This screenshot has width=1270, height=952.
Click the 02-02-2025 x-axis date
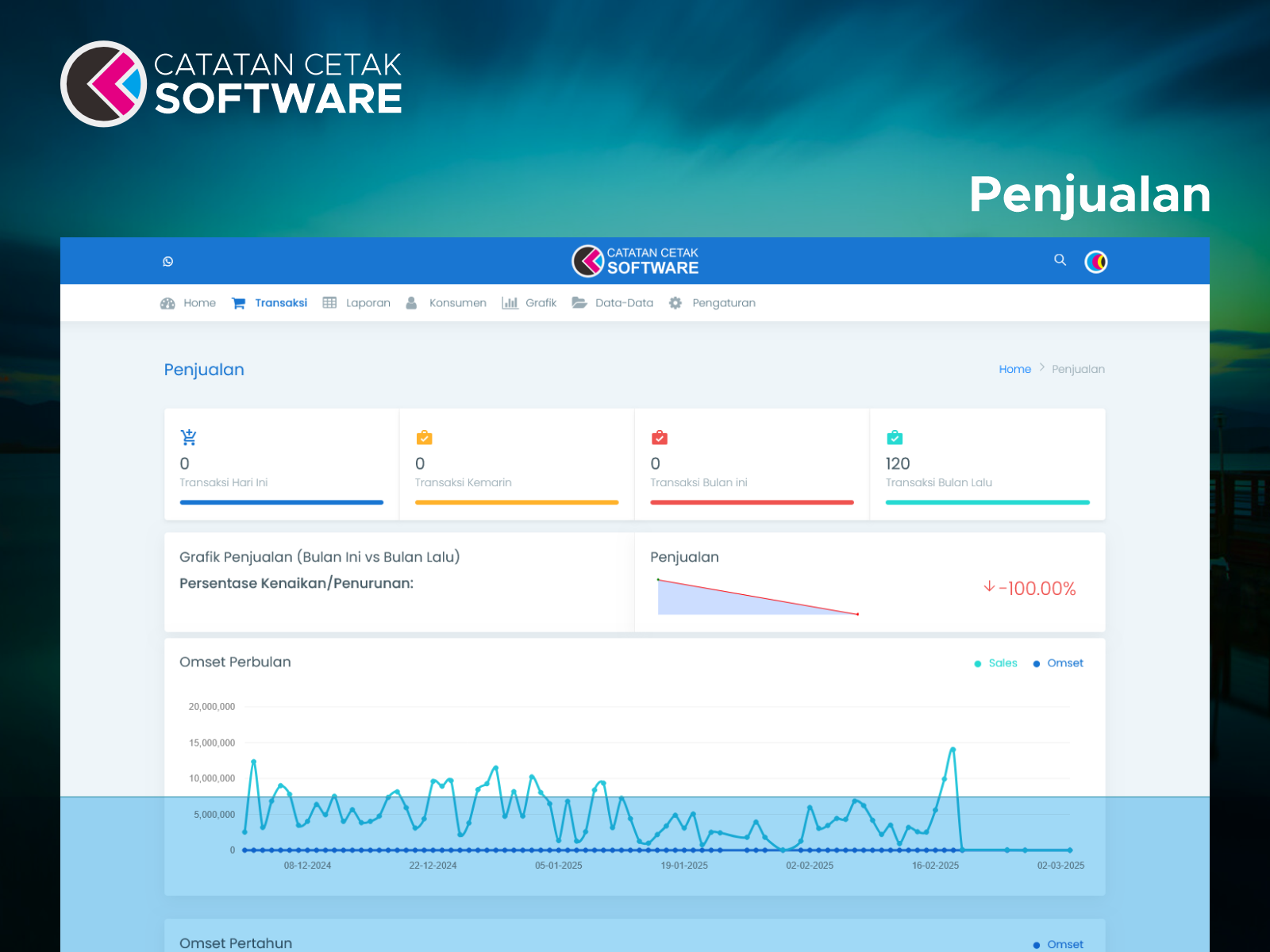tap(810, 866)
